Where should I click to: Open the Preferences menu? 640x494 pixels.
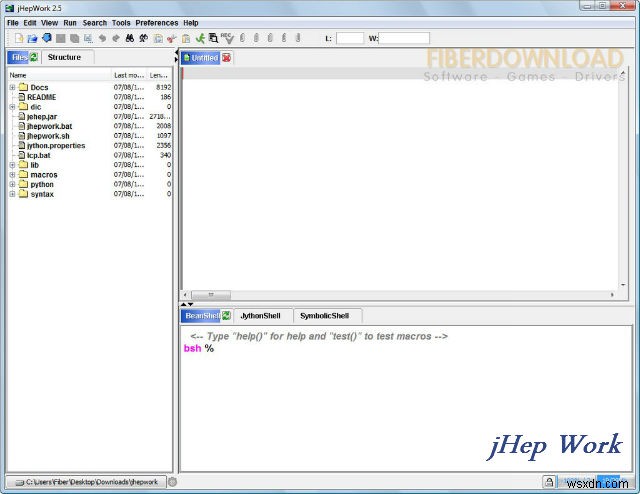pos(157,23)
